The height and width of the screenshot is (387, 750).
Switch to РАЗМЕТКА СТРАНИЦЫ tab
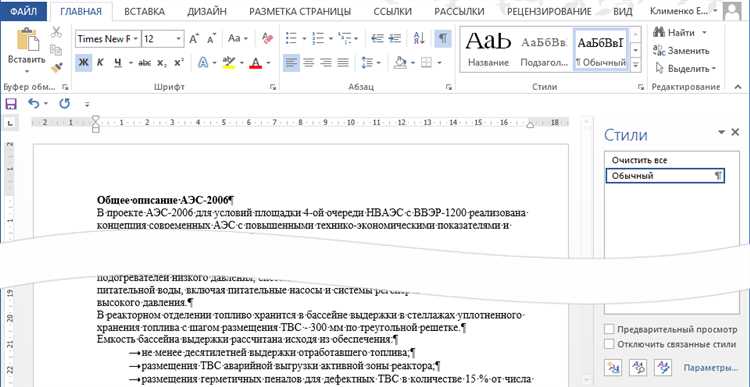[300, 11]
